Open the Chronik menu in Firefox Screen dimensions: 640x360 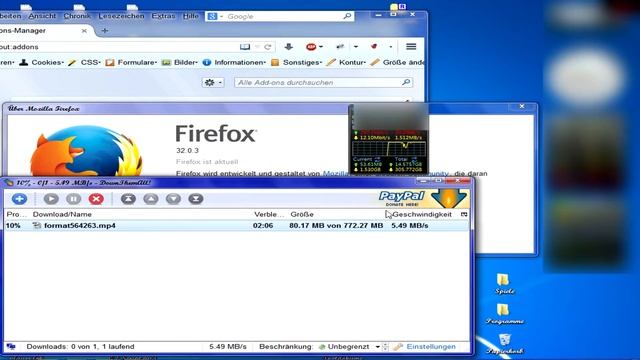tap(77, 16)
